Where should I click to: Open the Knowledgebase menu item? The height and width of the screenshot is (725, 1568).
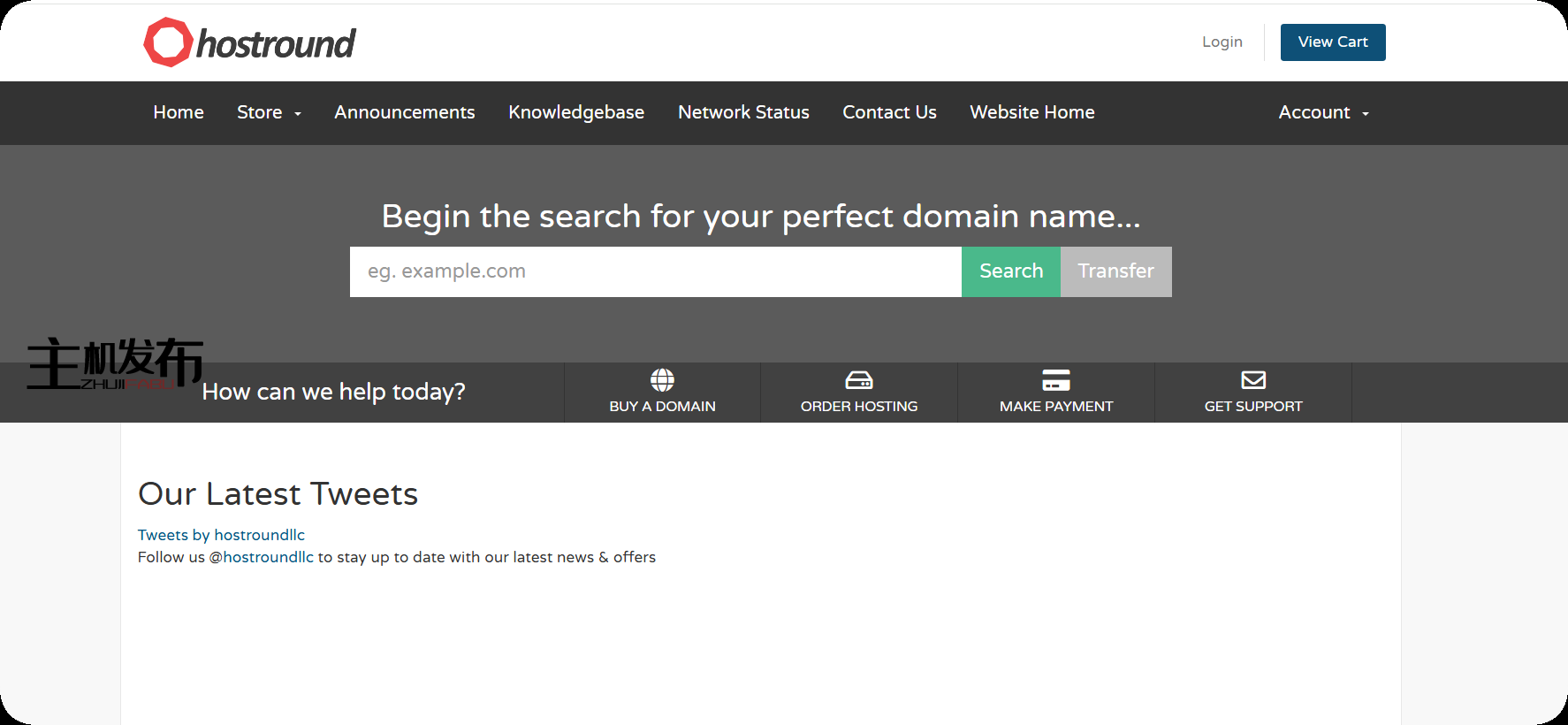pos(576,112)
